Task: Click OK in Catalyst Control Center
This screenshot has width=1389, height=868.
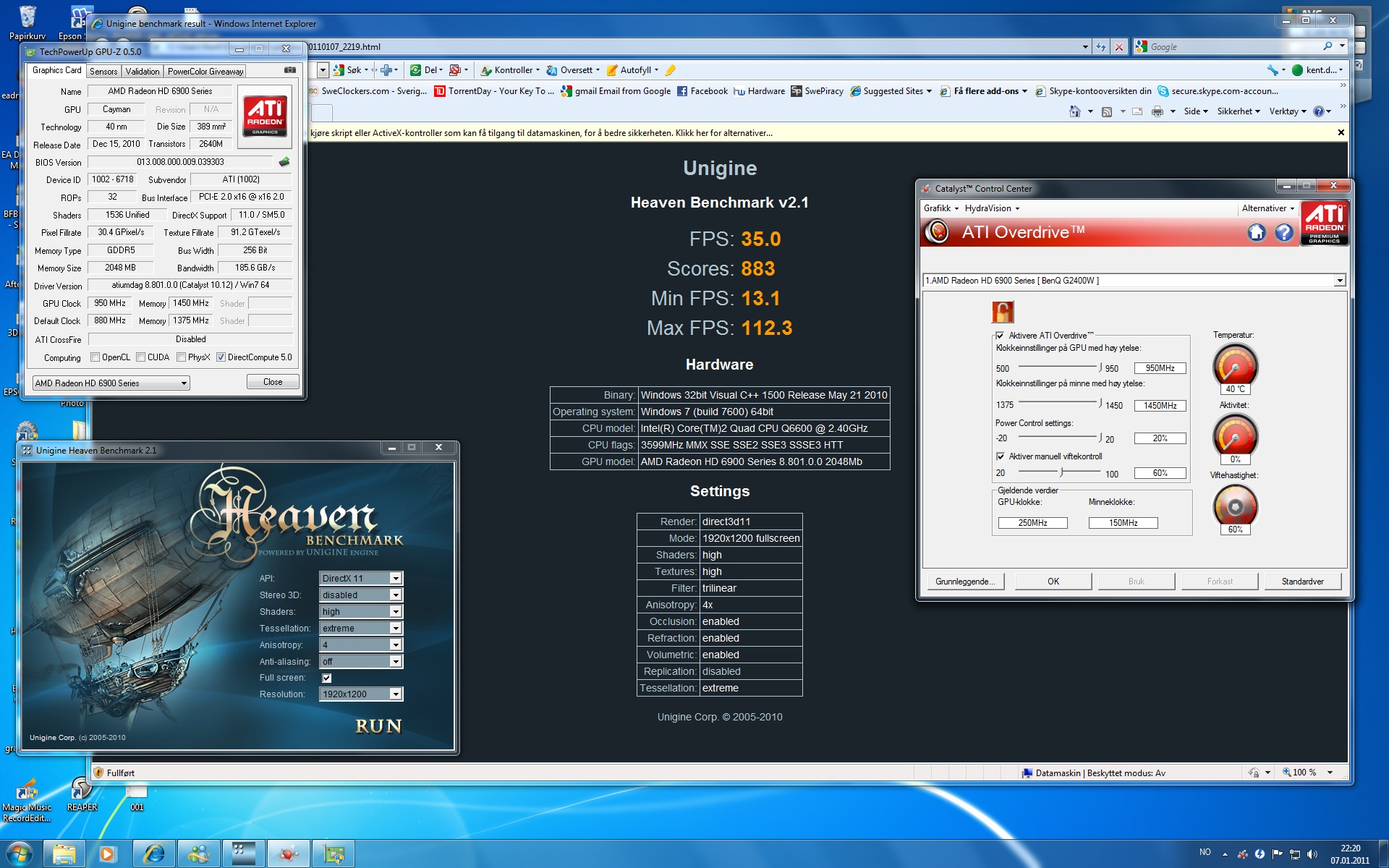Action: [1053, 582]
